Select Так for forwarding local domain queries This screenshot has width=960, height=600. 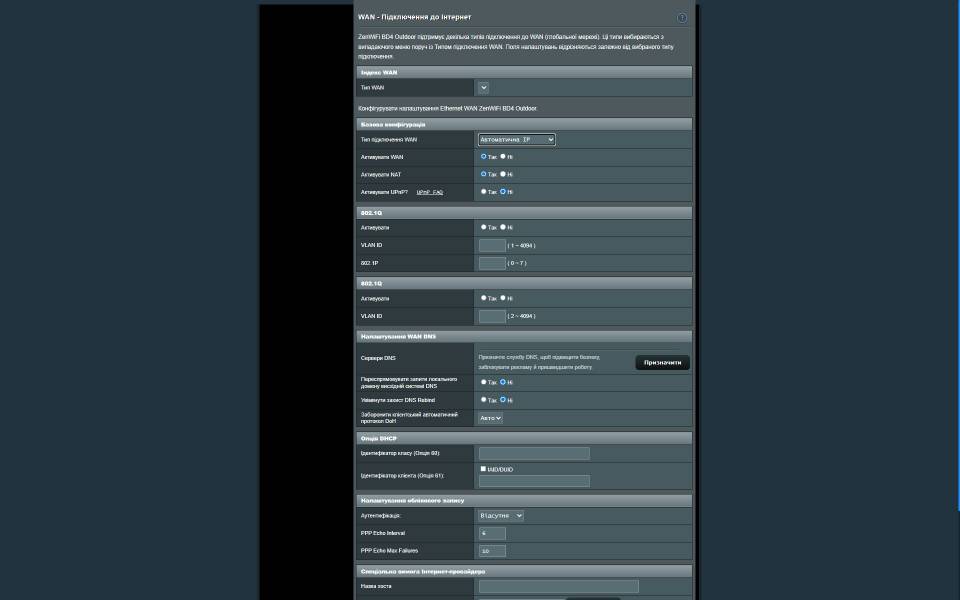point(484,382)
